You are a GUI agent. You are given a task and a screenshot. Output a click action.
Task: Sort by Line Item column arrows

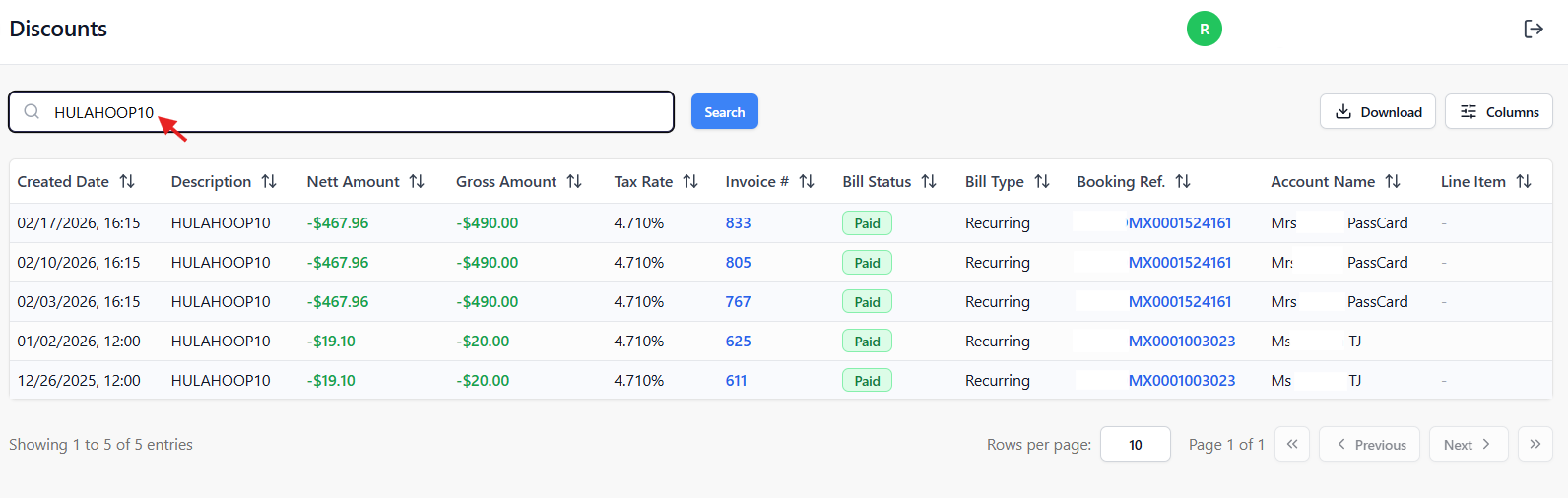(1524, 181)
